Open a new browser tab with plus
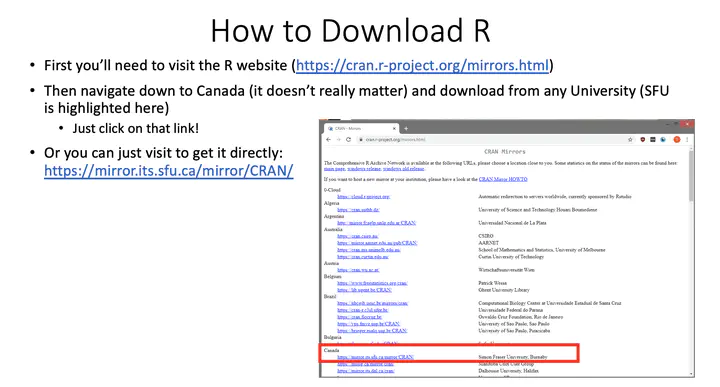720x387 pixels. click(x=406, y=129)
